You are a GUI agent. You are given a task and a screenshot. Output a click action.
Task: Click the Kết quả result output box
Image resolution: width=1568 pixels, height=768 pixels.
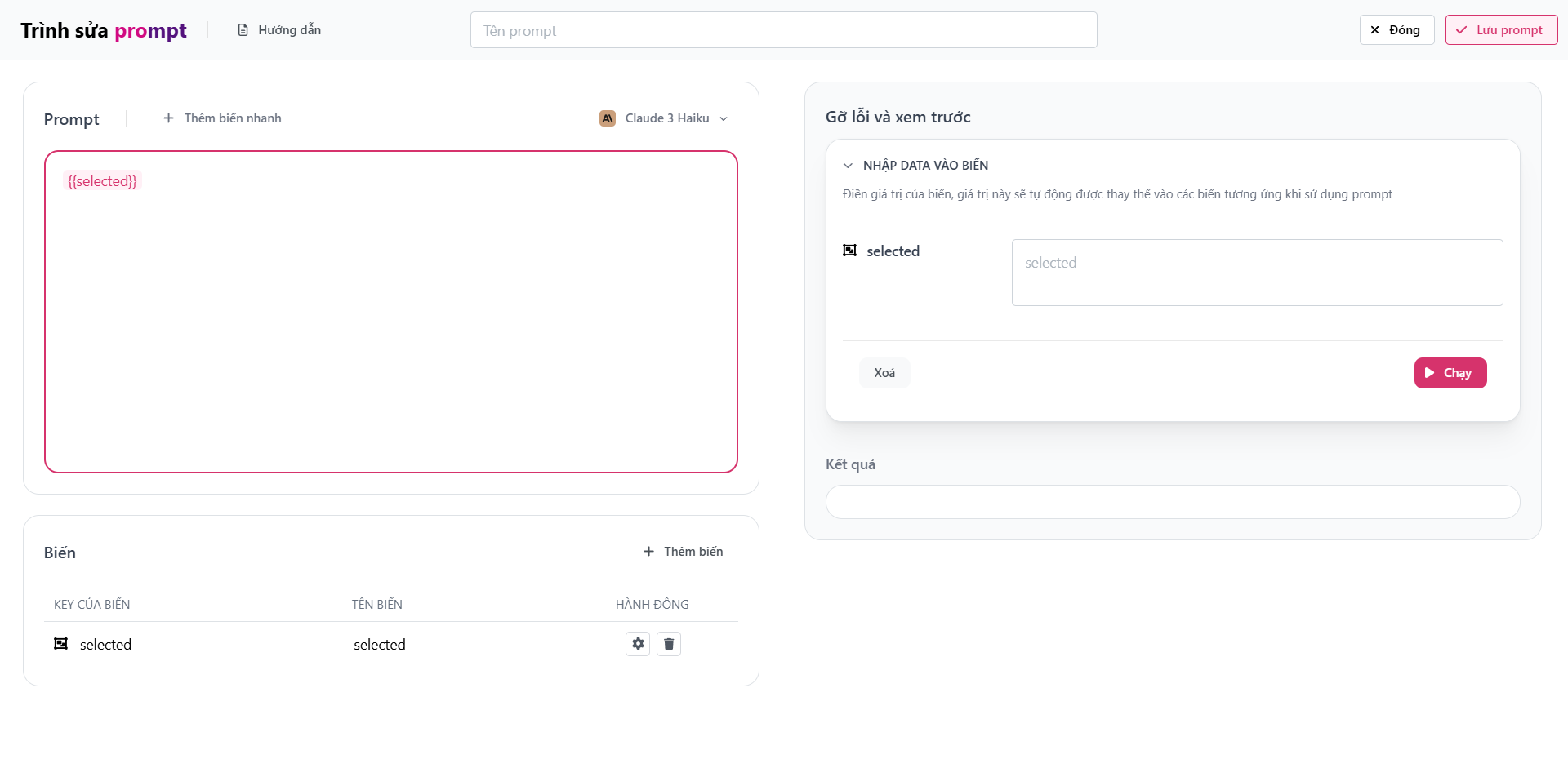pyautogui.click(x=1172, y=502)
